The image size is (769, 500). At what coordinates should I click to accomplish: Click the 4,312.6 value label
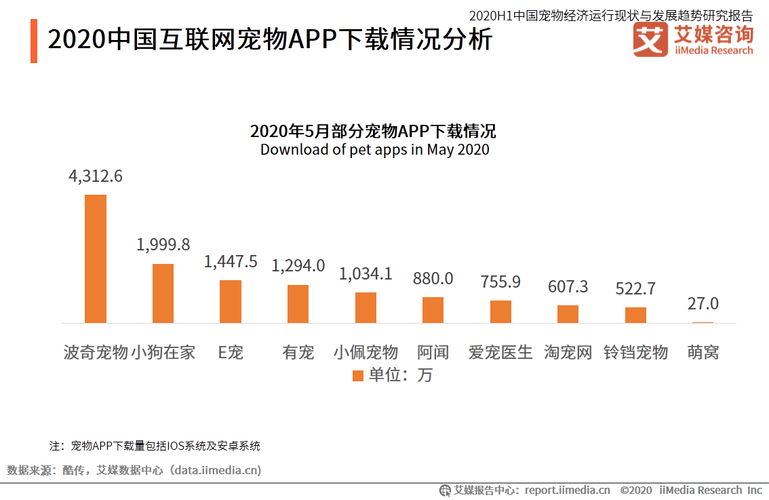pos(95,176)
